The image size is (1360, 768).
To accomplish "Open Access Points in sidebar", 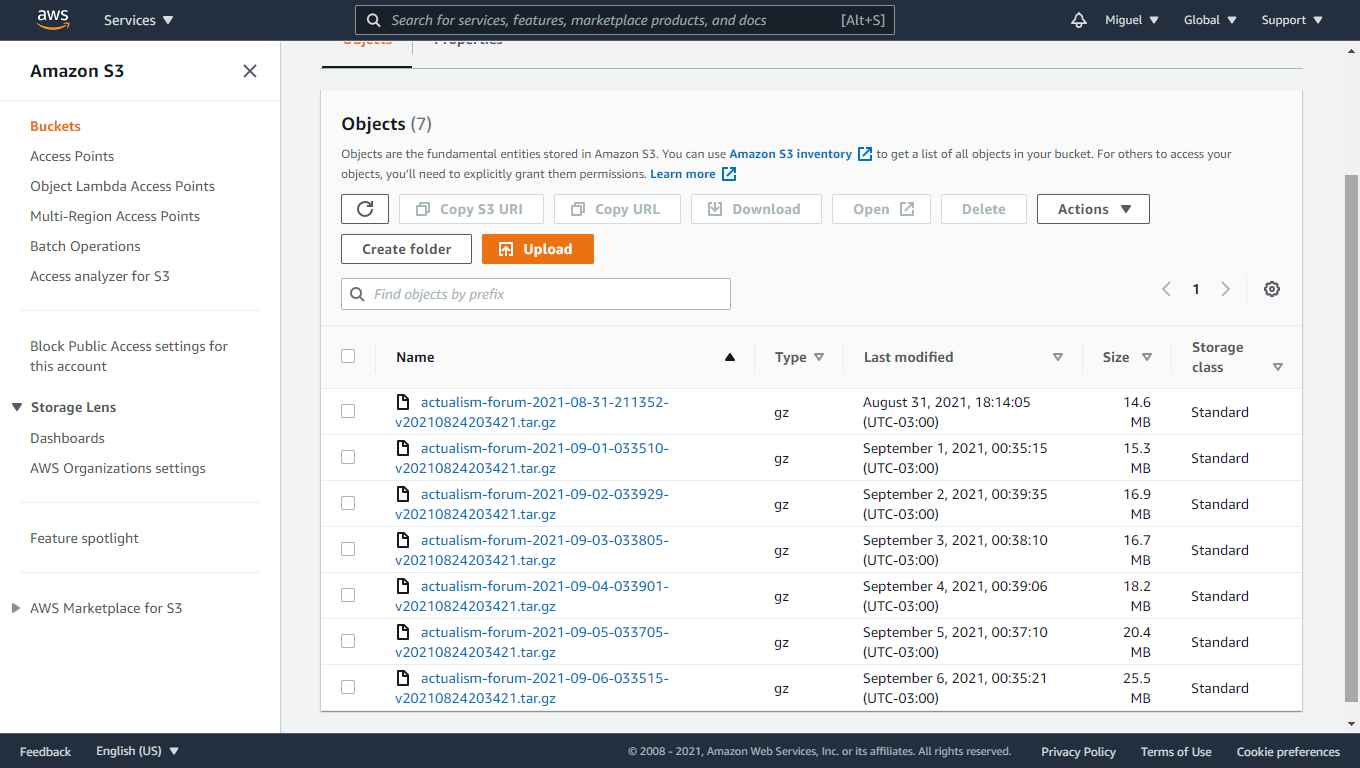I will [x=72, y=156].
